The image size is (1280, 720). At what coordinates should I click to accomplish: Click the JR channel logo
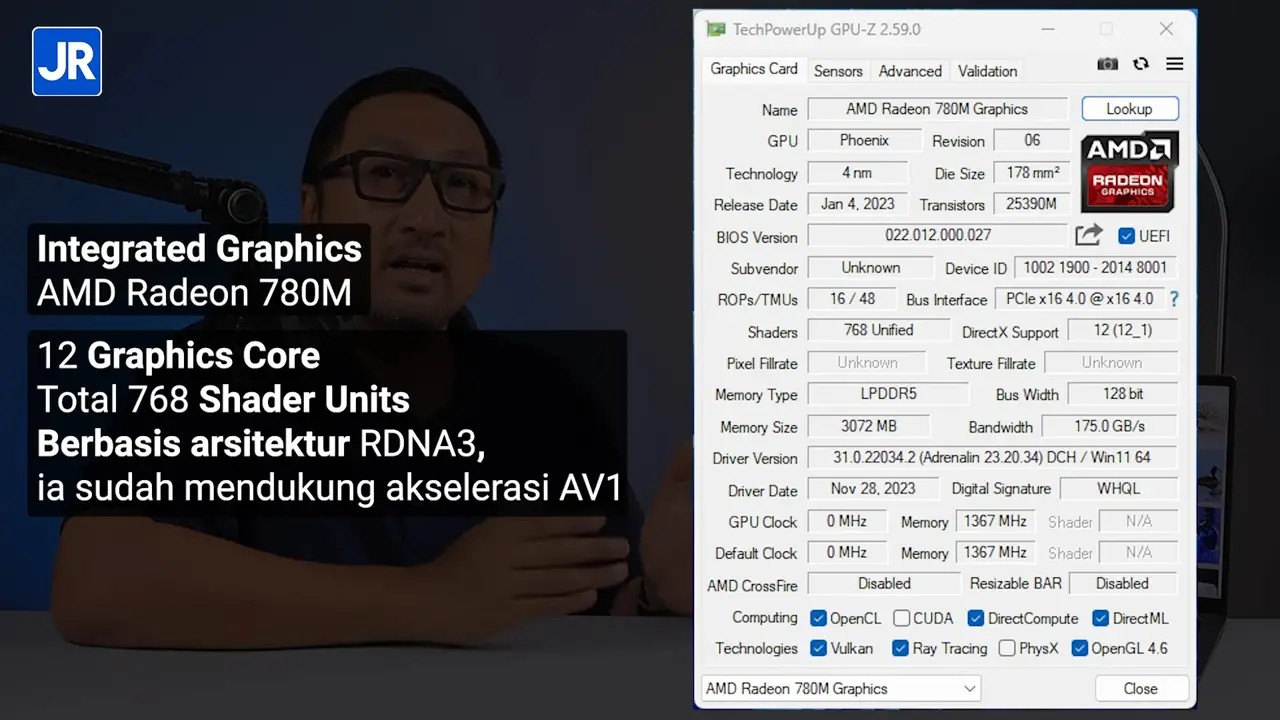(x=67, y=61)
